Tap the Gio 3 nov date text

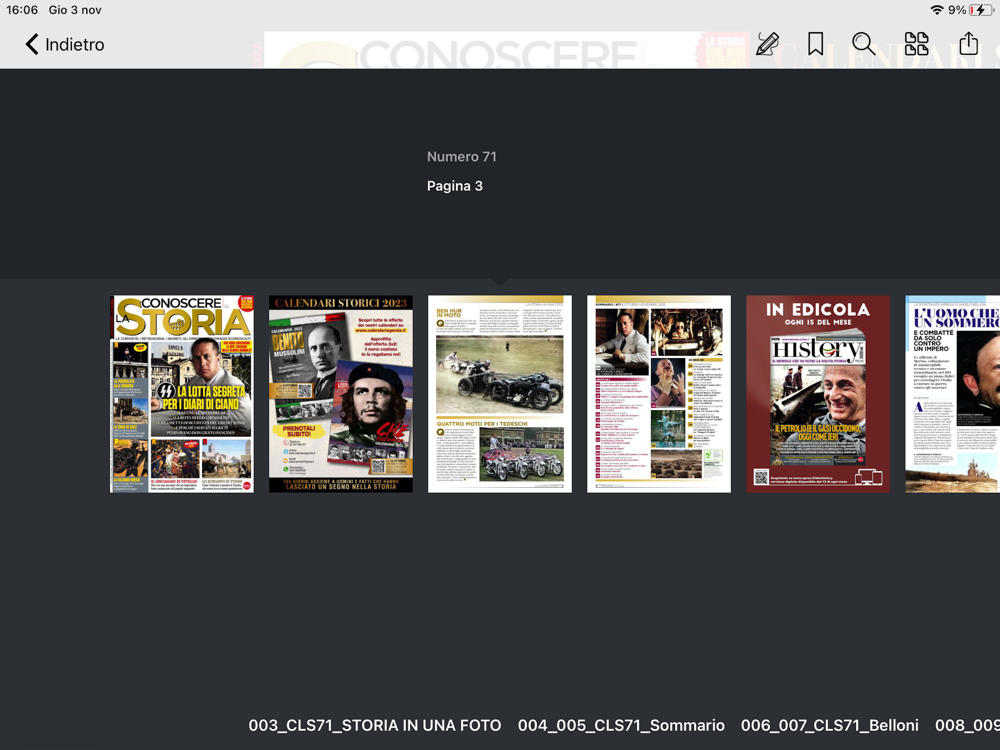coord(75,10)
